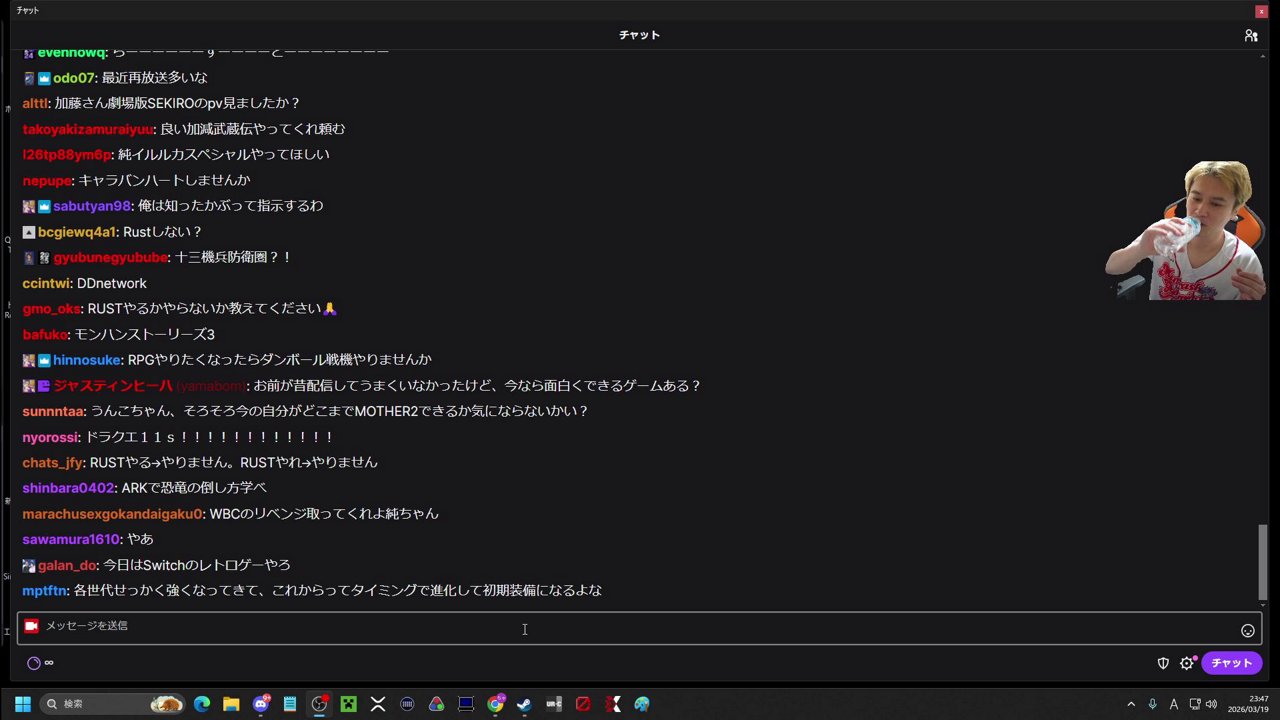Viewport: 1280px width, 720px height.
Task: Open the viewer list via the people icon
Action: [1251, 35]
